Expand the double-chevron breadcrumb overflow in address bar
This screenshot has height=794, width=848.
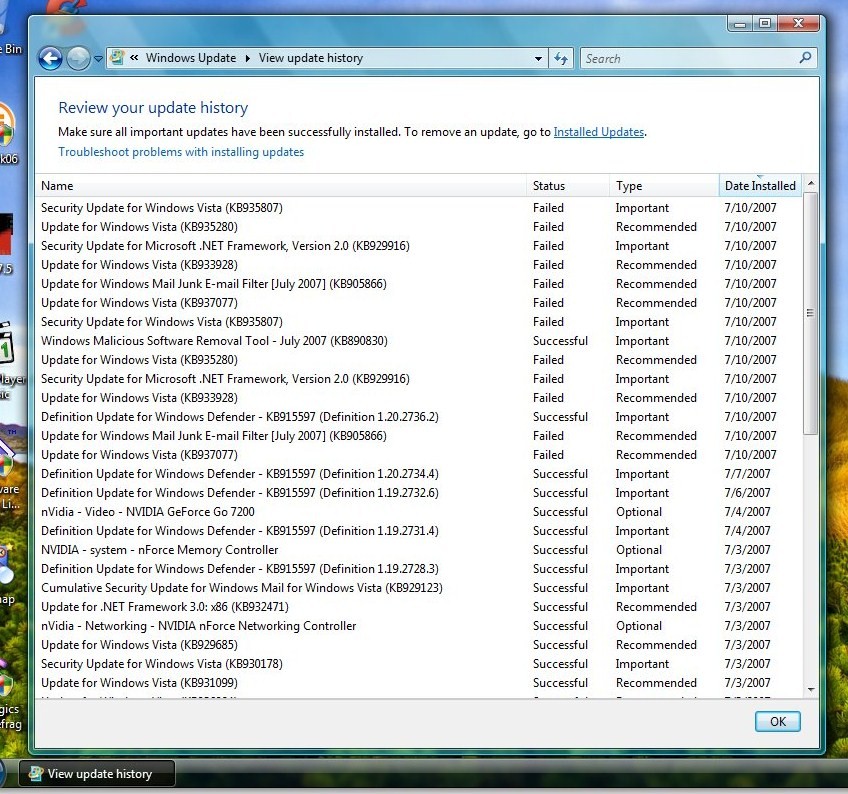tap(134, 58)
